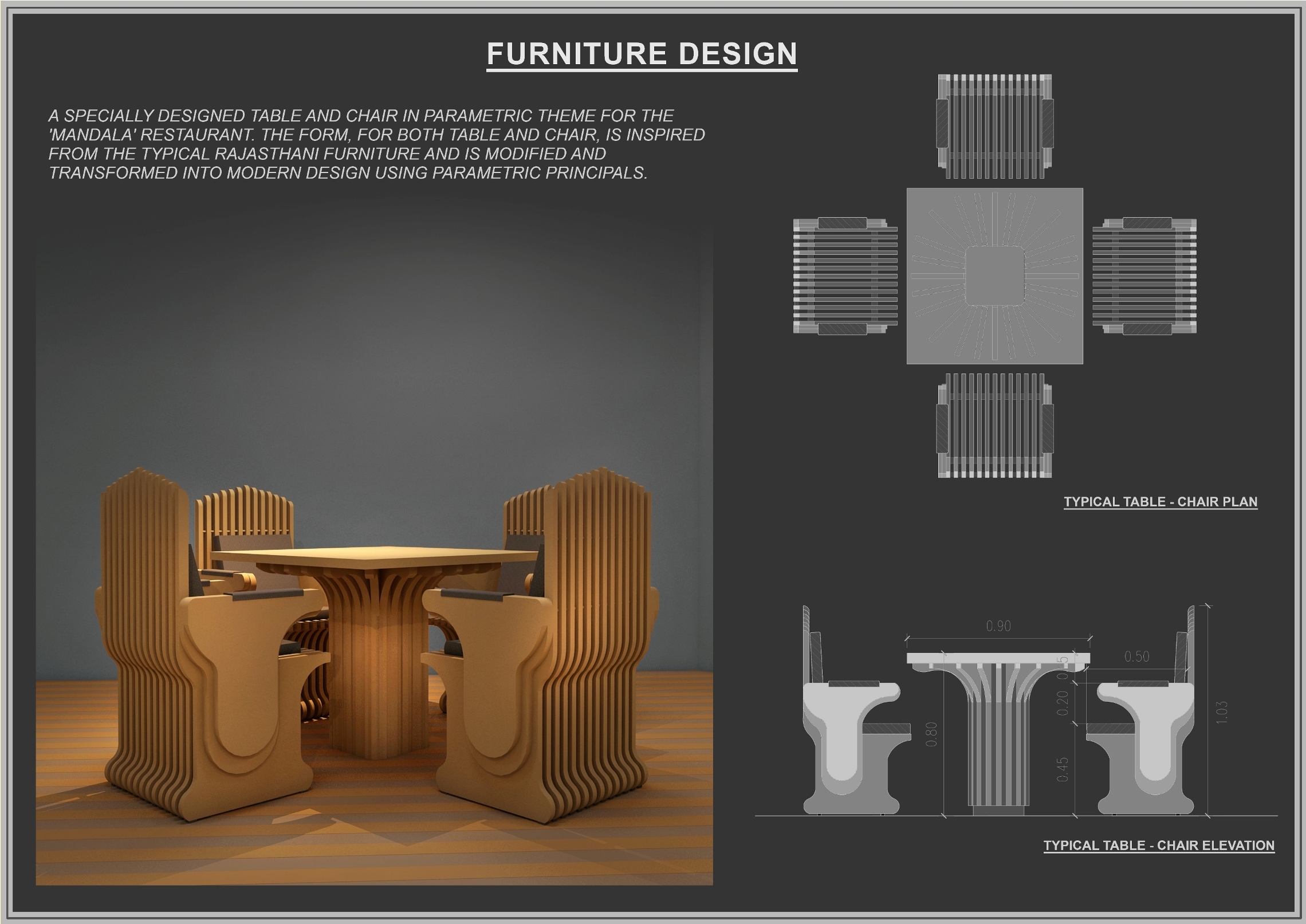
Task: Click the Typical Table - Chair Plan label
Action: point(1160,502)
